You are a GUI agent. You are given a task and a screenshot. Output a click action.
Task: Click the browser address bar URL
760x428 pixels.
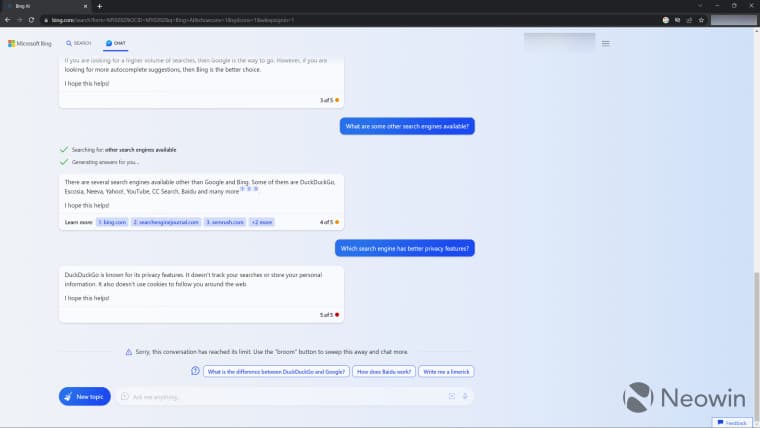[173, 20]
